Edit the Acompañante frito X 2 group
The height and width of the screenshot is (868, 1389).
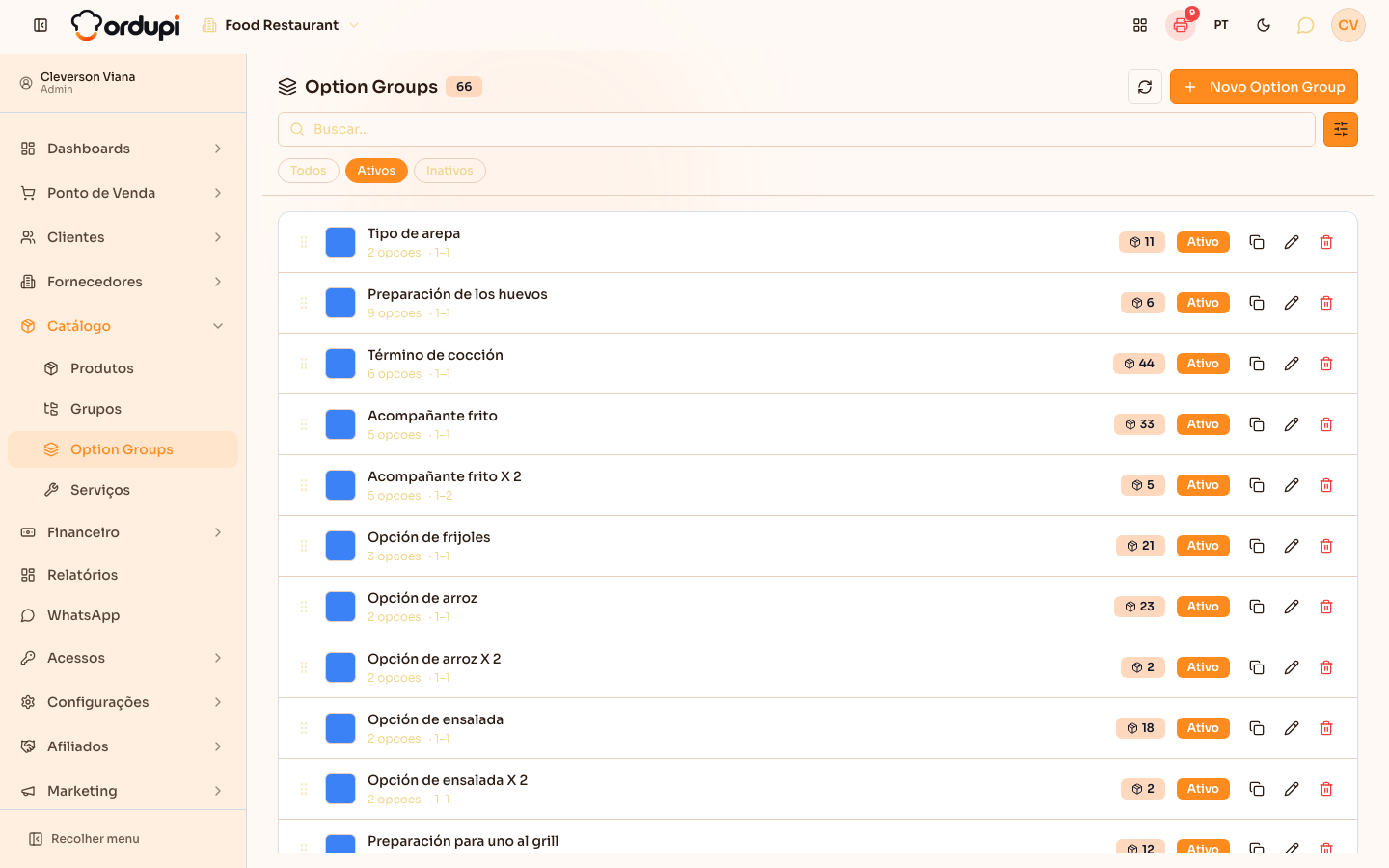pos(1292,485)
